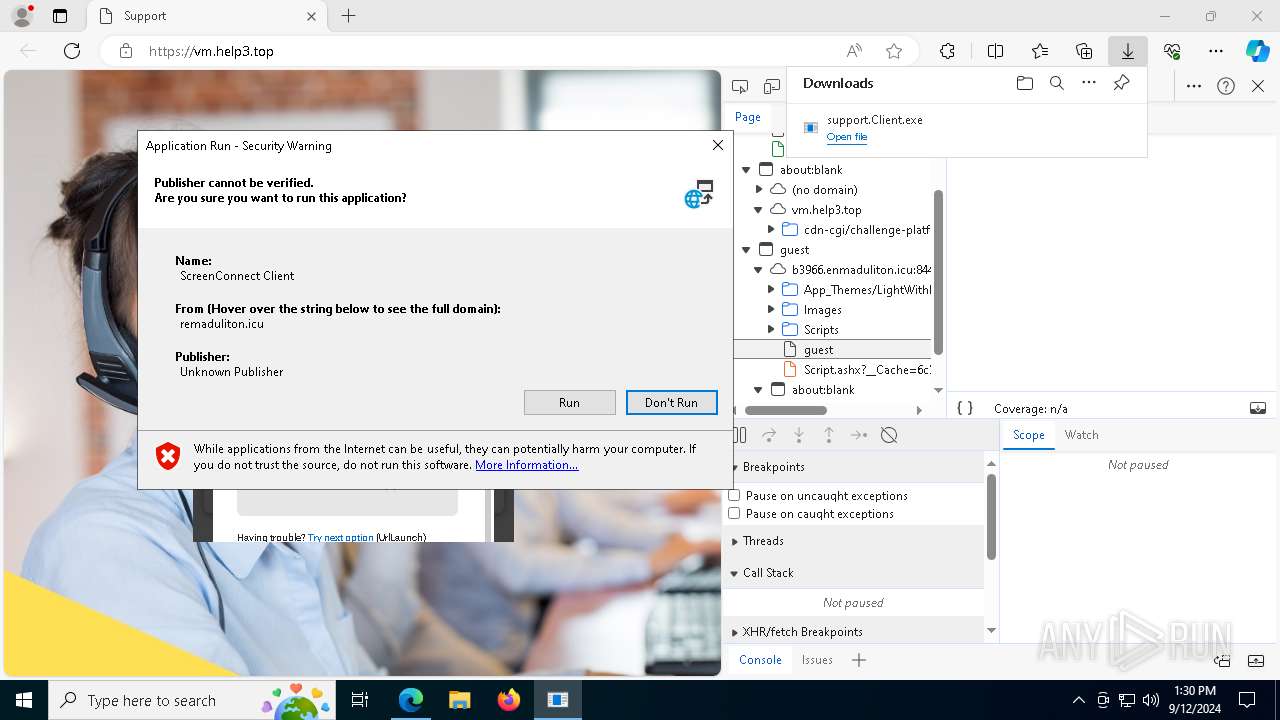Viewport: 1280px width, 720px height.
Task: Expand the App_Themes folder
Action: click(x=771, y=290)
